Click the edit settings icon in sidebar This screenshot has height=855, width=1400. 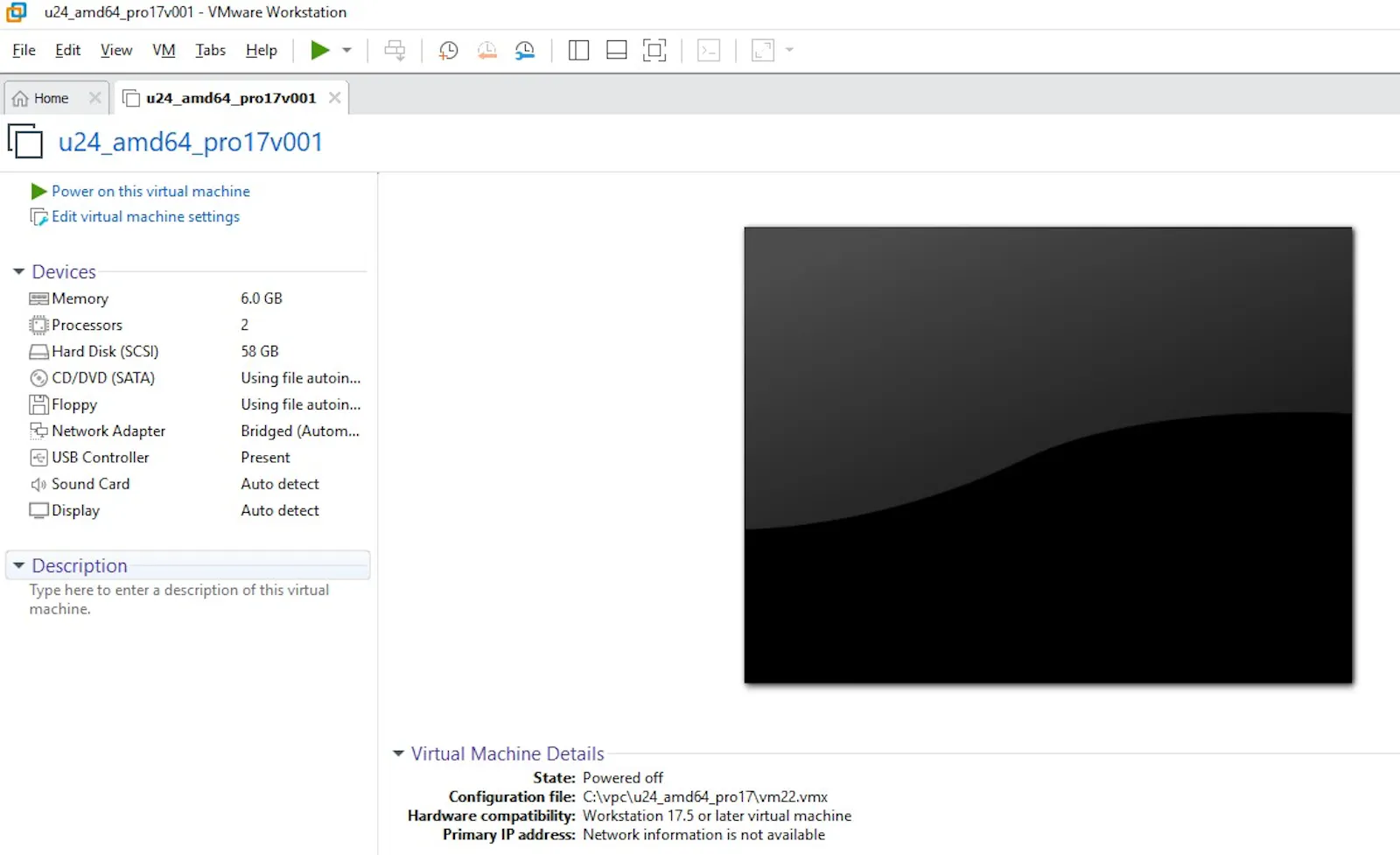pyautogui.click(x=38, y=216)
